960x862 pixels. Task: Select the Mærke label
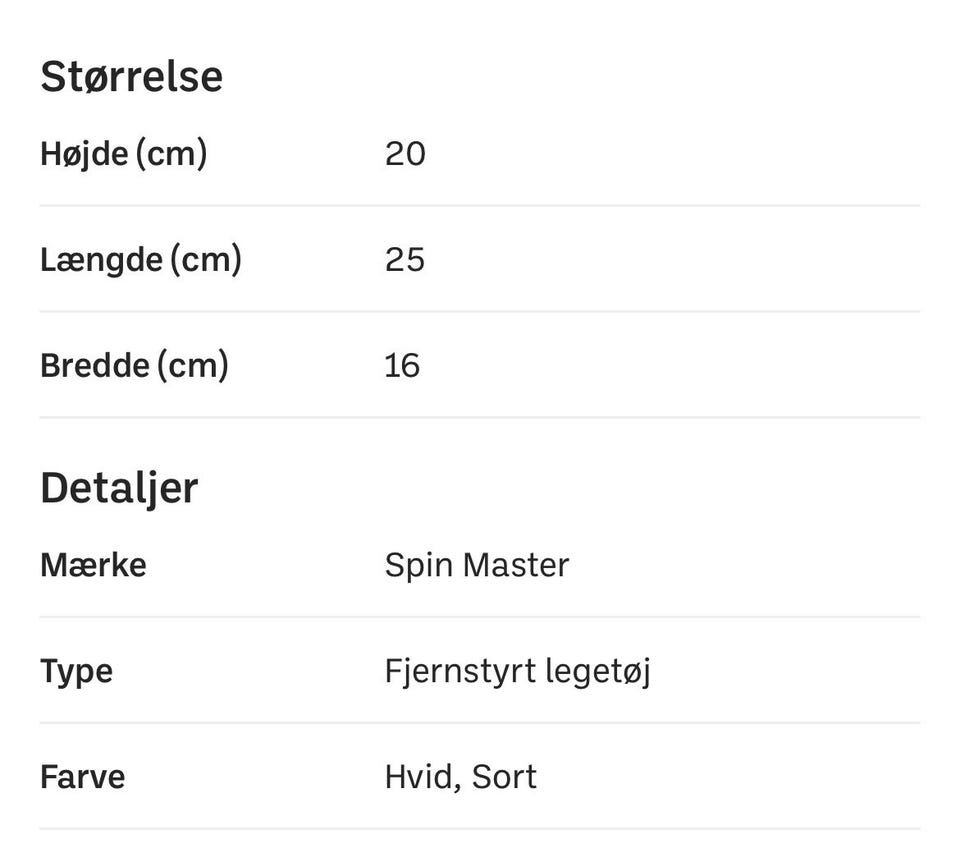93,565
